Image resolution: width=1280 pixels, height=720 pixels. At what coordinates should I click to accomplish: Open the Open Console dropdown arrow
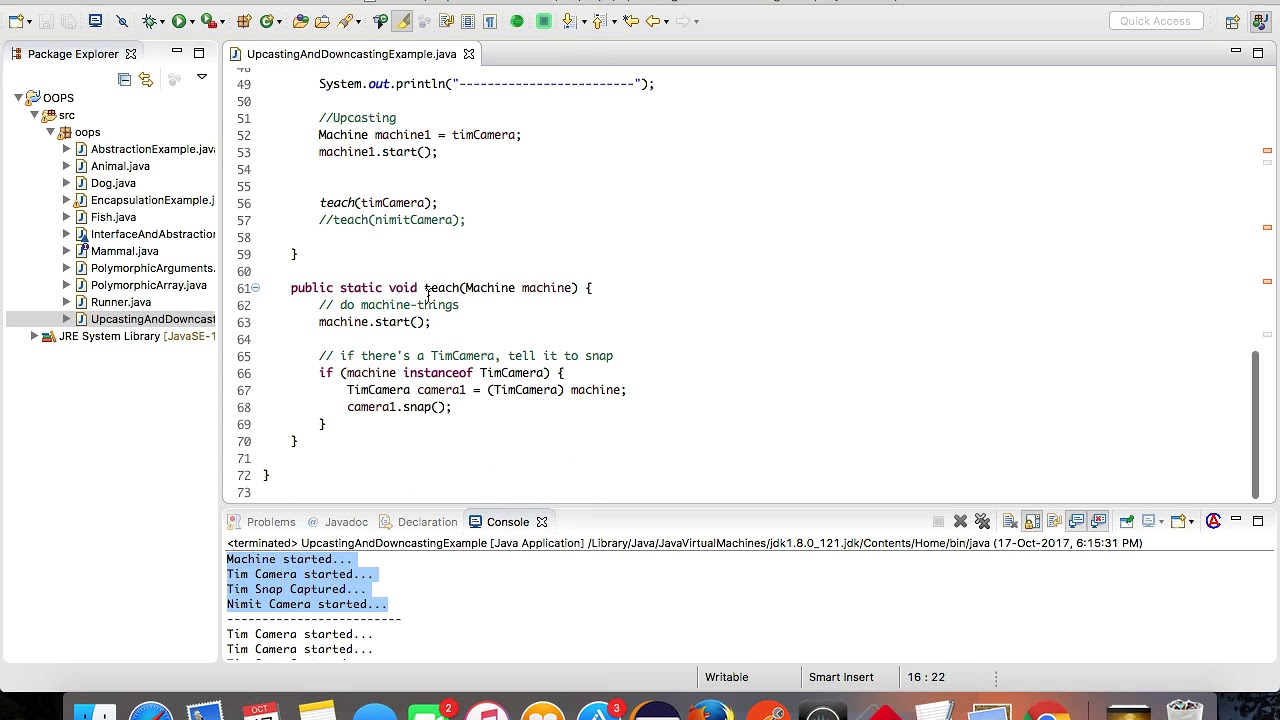(1191, 521)
